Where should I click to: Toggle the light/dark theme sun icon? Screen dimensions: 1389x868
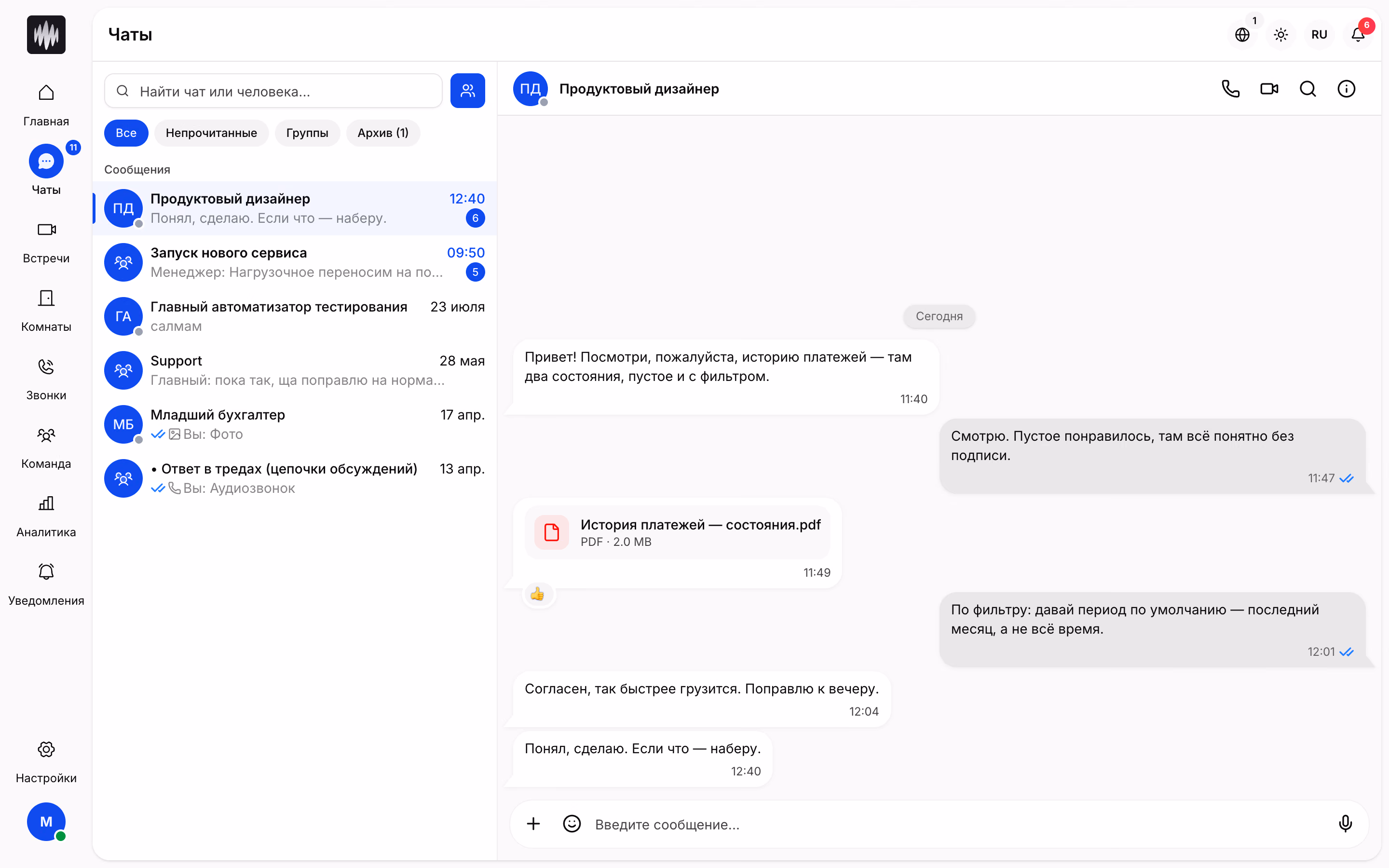click(x=1280, y=34)
